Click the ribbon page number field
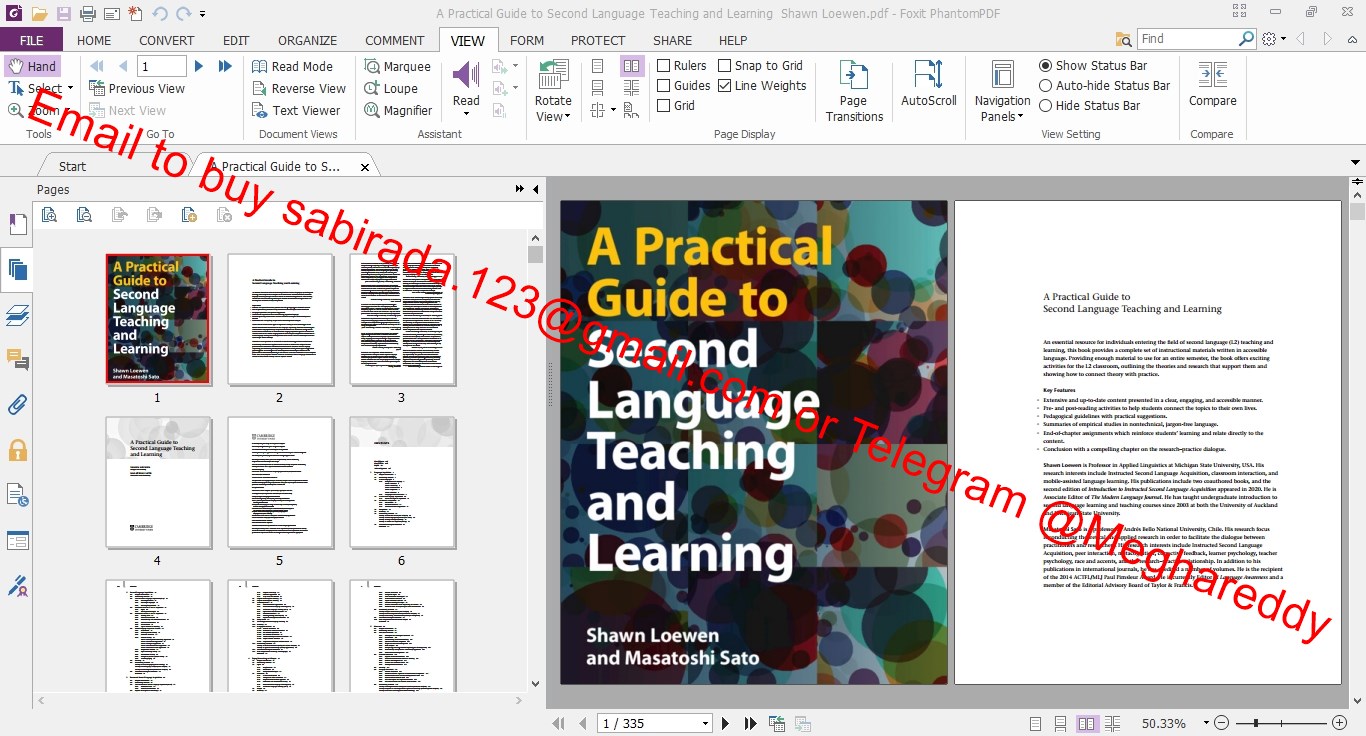This screenshot has width=1366, height=736. click(162, 66)
